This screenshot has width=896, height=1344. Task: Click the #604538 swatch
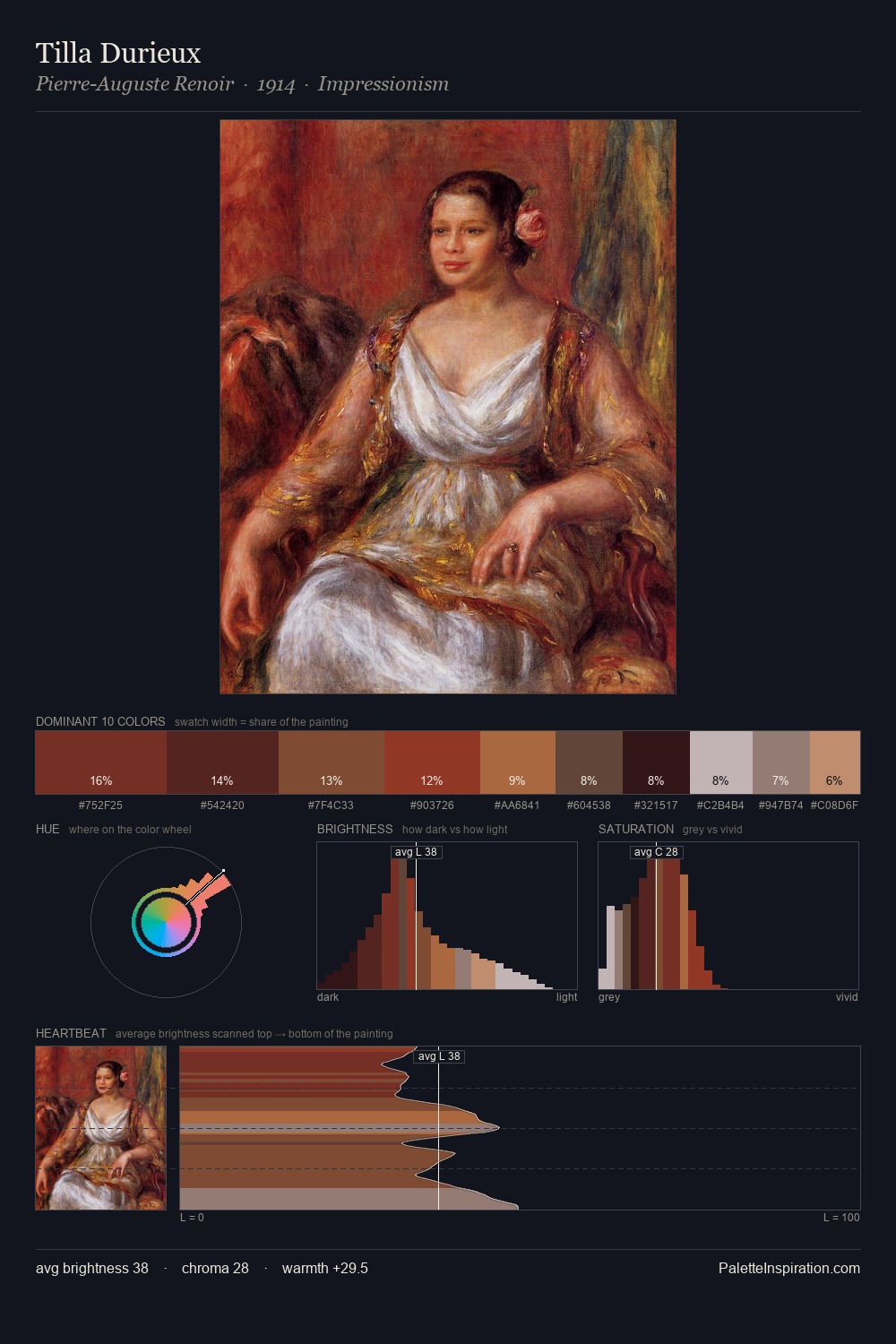point(589,762)
